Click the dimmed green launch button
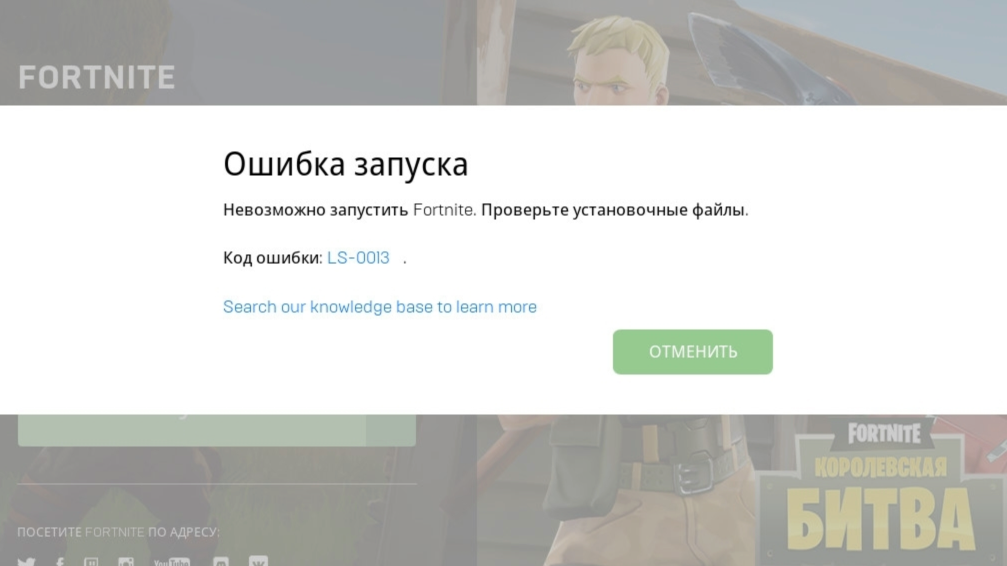This screenshot has width=1007, height=566. click(x=216, y=430)
